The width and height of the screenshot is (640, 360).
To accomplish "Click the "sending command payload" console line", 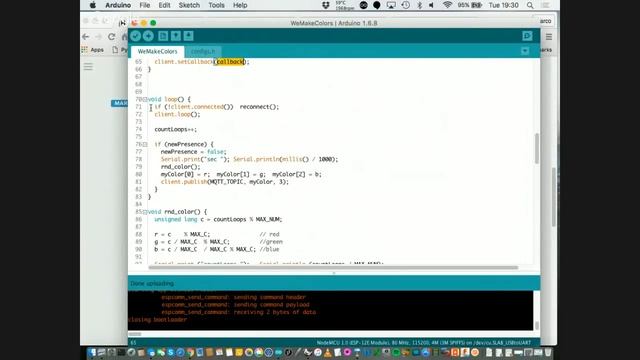I will pos(235,305).
